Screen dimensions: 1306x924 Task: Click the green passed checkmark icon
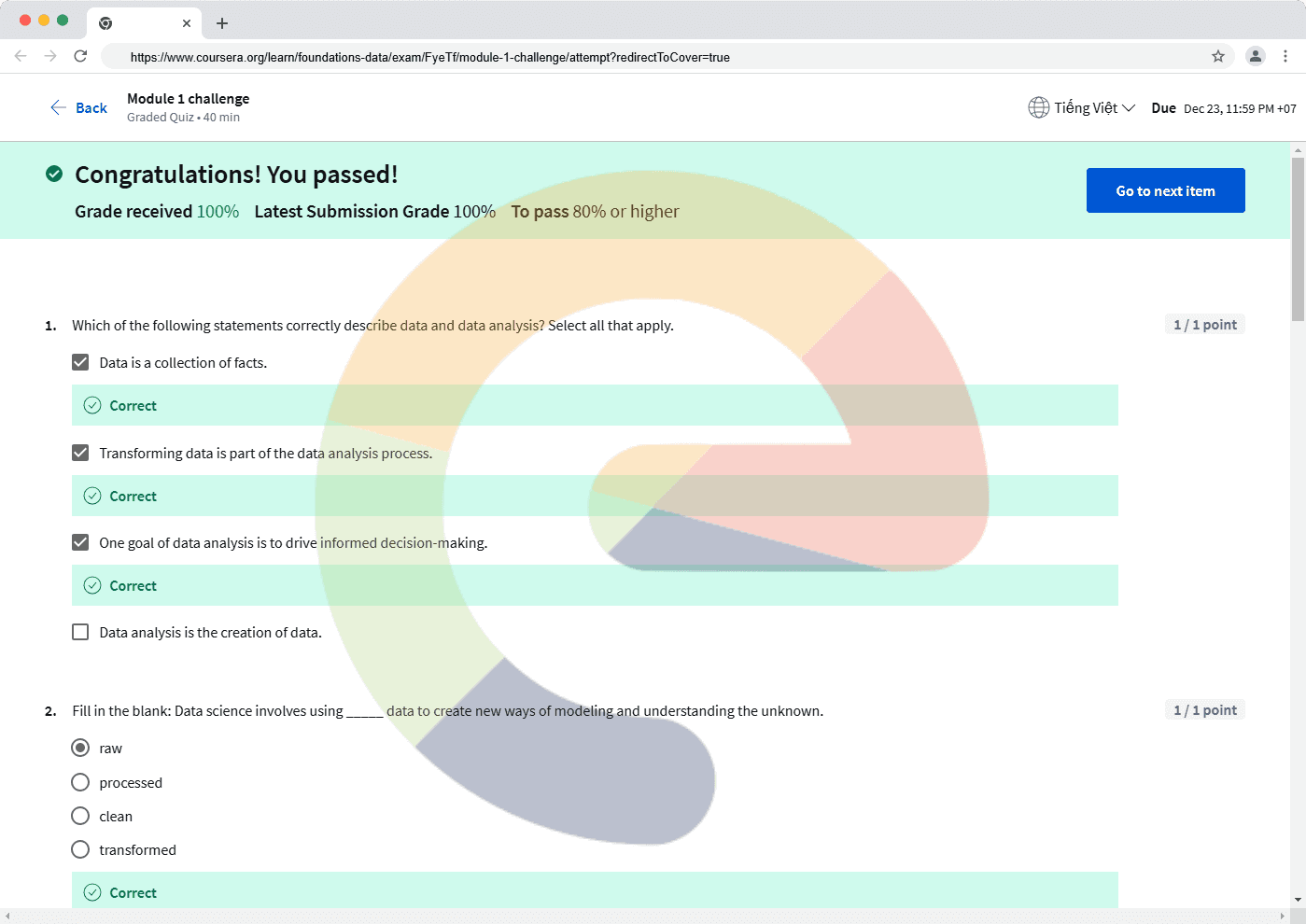tap(54, 174)
